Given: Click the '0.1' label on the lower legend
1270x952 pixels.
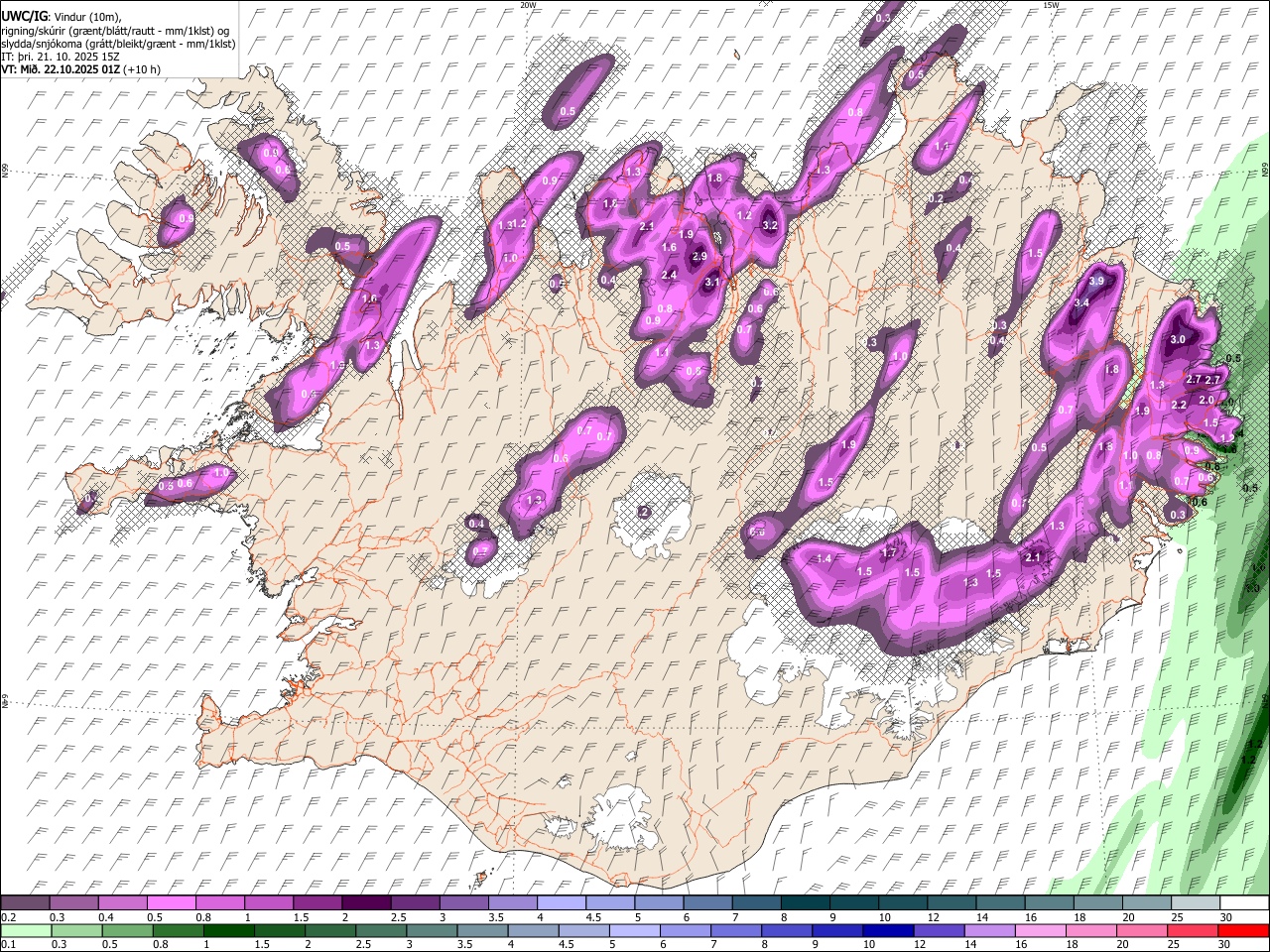Looking at the screenshot, I should [8, 945].
